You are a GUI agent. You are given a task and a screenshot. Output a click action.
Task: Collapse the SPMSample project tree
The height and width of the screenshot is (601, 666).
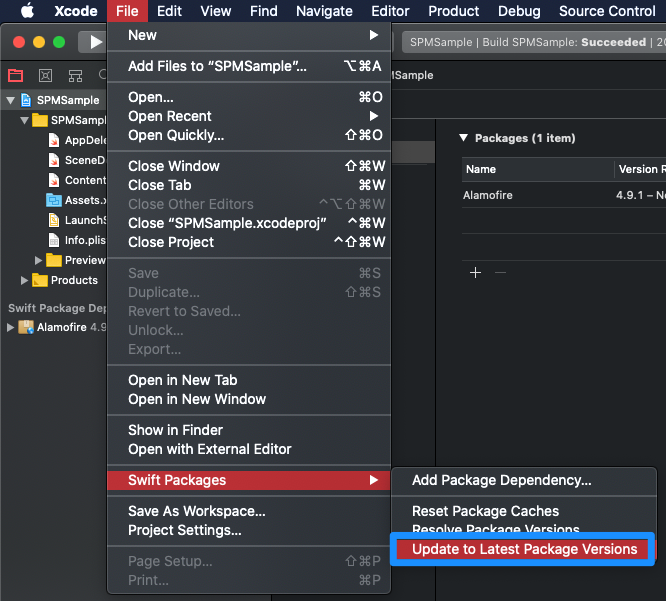[11, 101]
